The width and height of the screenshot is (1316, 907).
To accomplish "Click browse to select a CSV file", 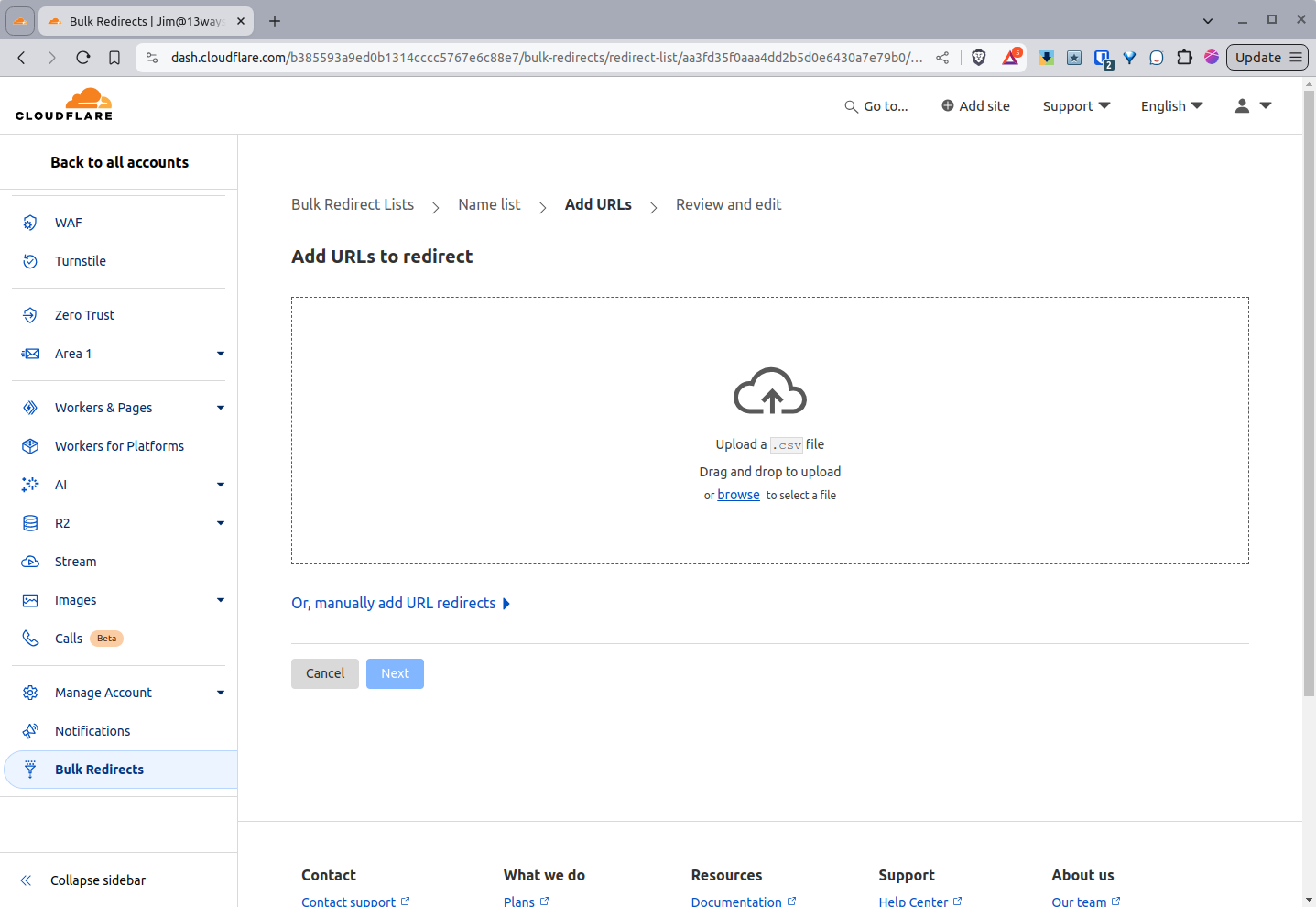I will click(x=738, y=494).
